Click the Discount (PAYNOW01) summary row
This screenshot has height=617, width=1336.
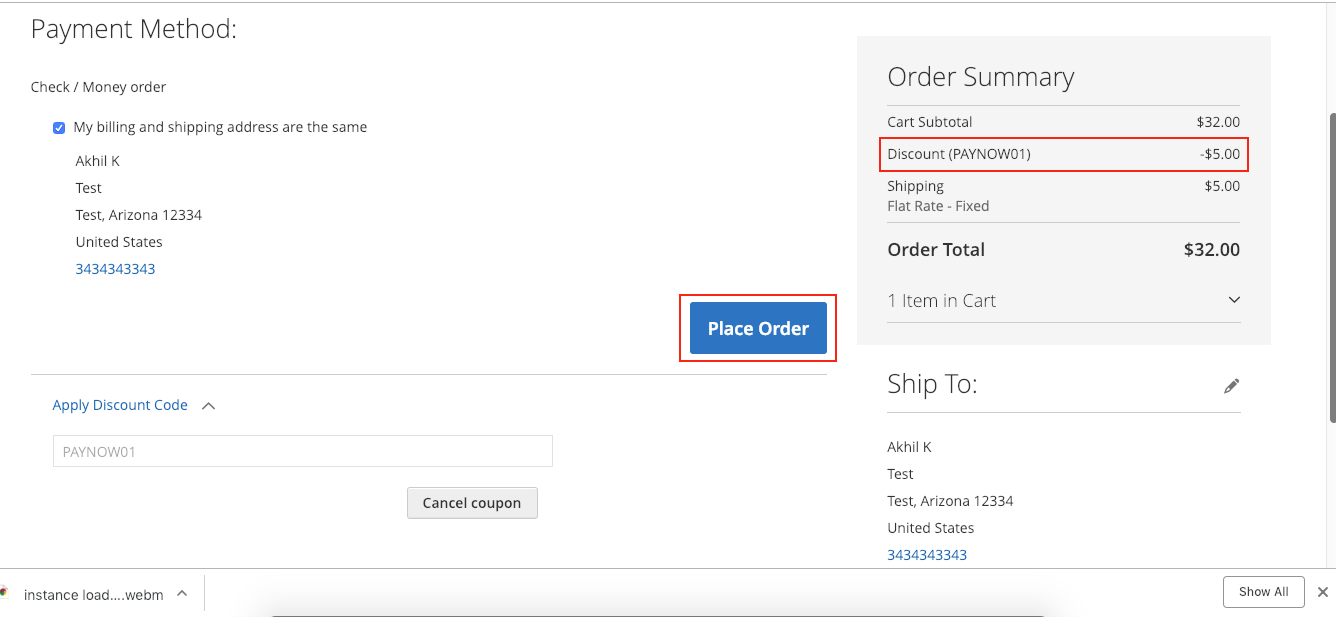[1063, 154]
